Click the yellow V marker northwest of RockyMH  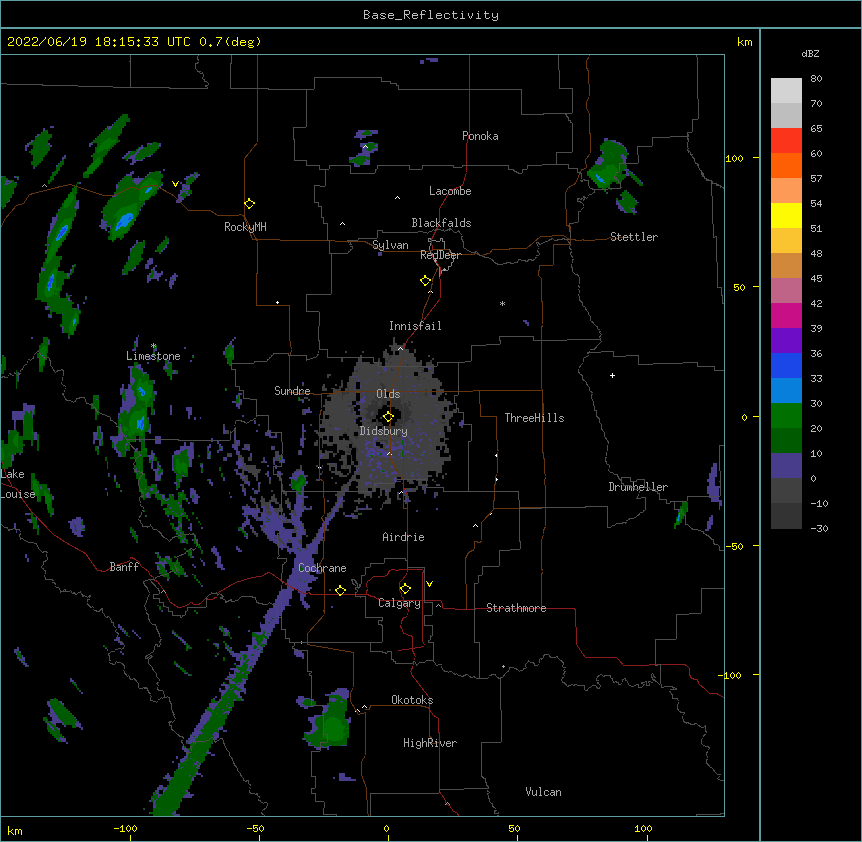175,184
